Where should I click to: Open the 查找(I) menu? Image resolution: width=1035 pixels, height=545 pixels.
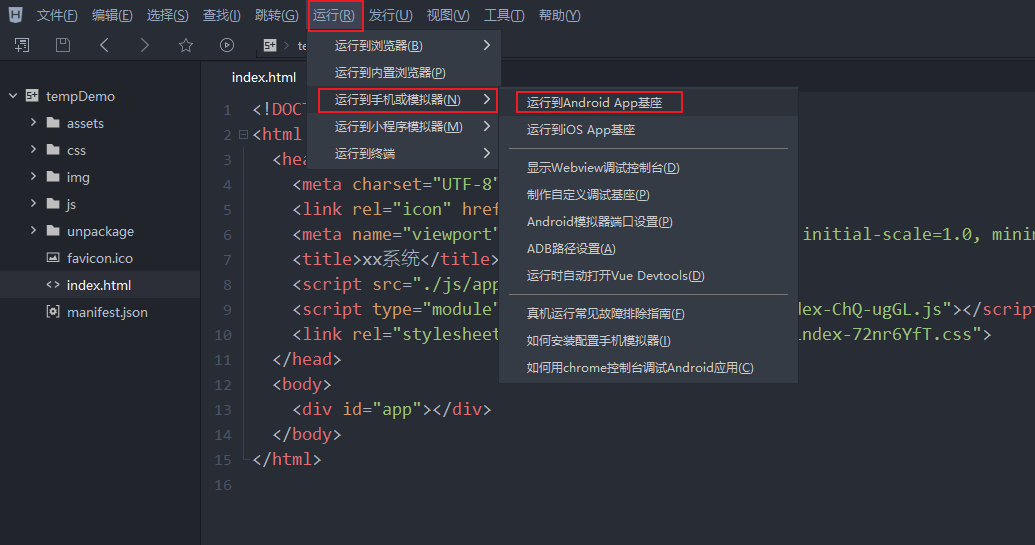coord(221,15)
